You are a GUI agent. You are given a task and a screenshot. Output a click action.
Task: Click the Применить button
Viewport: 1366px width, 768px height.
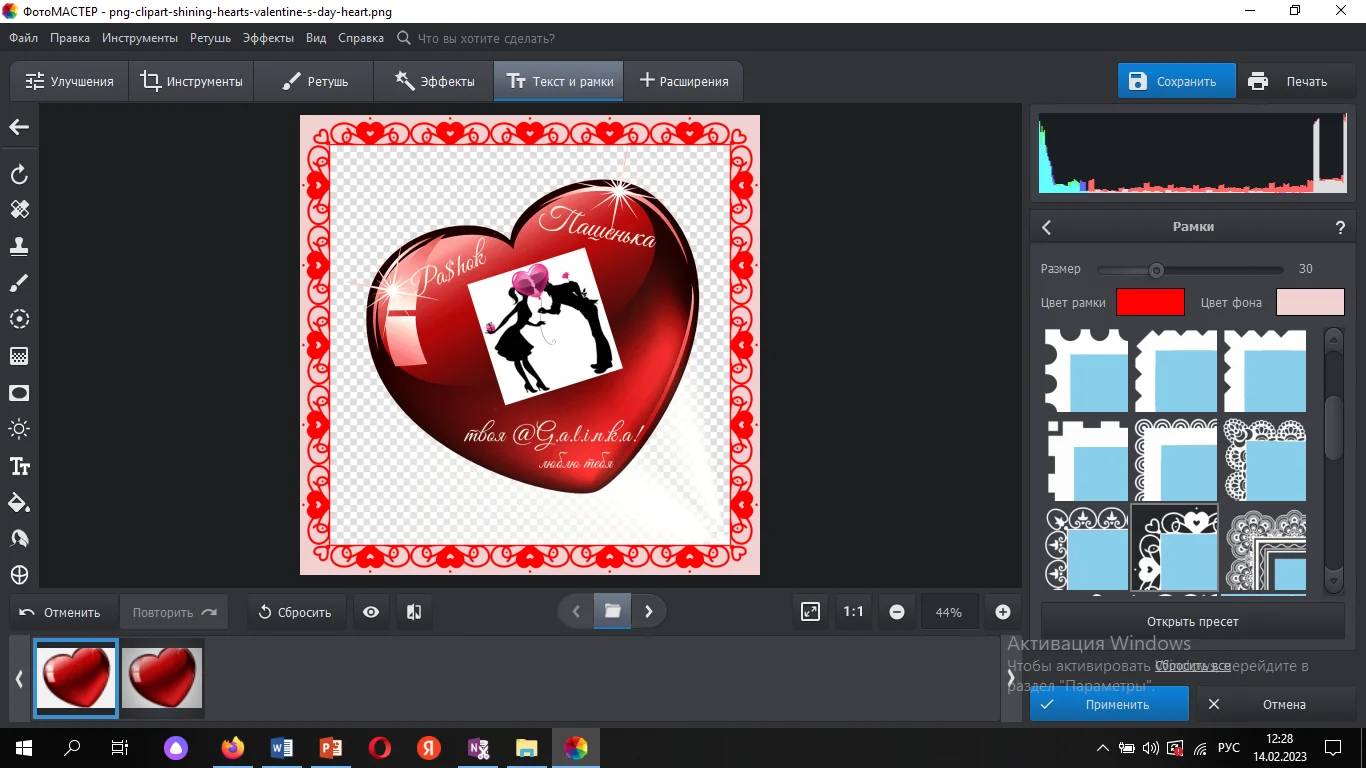1109,704
